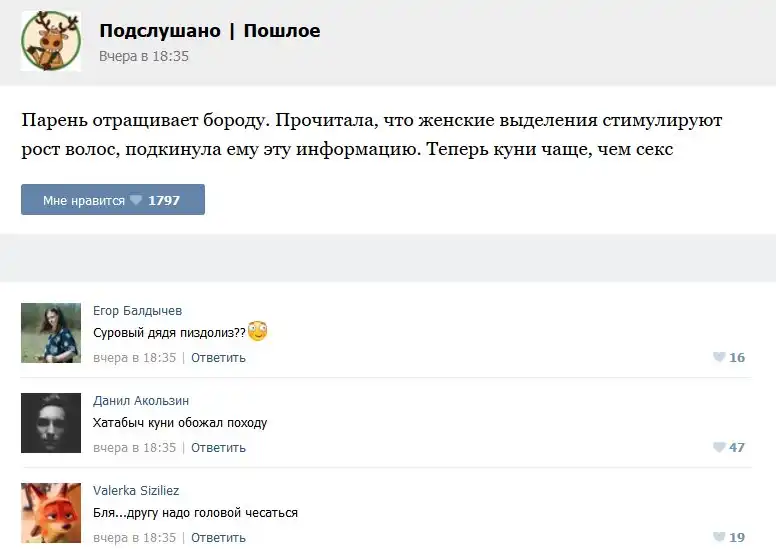776x549 pixels.
Task: Click «Ответить» under Данил Акользин's comment
Action: coord(218,447)
